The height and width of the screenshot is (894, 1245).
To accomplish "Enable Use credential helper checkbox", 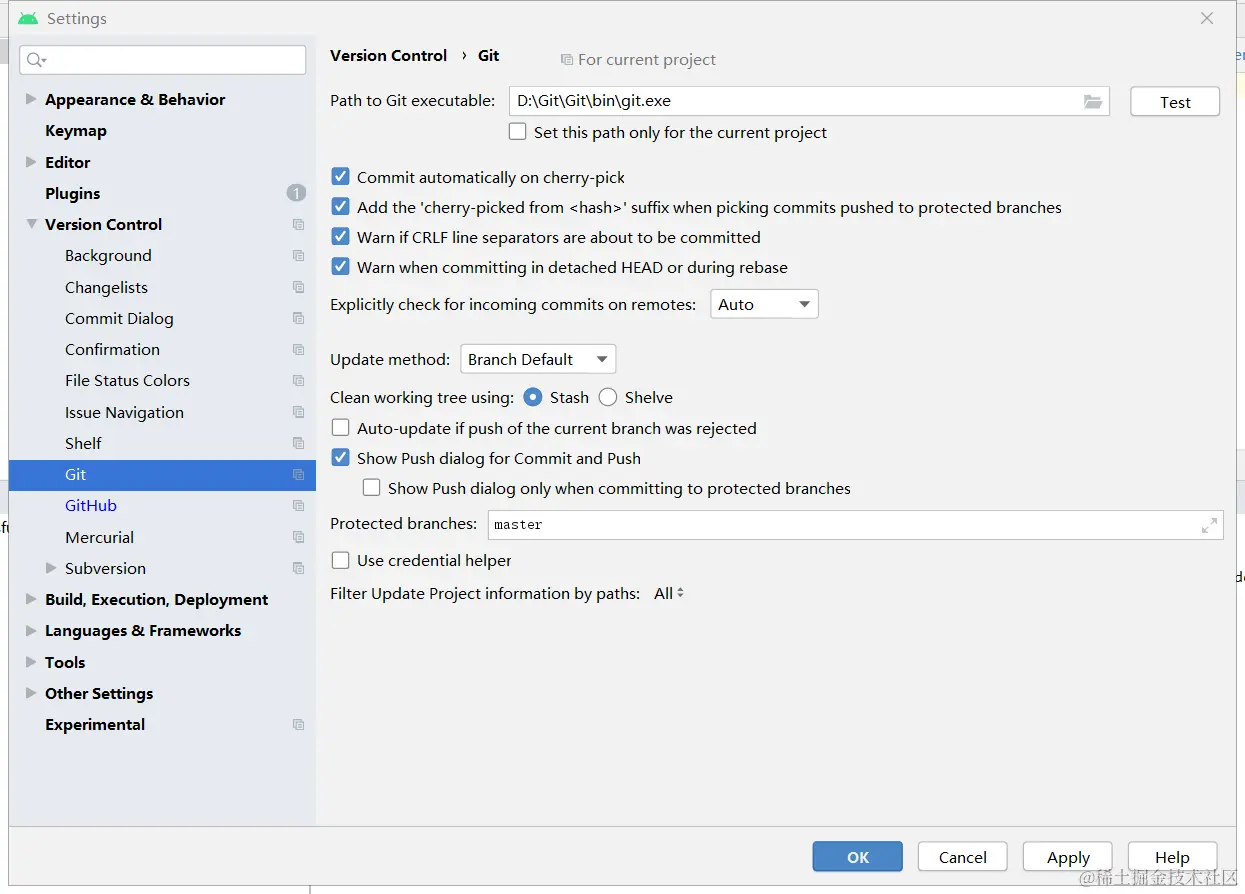I will pos(341,560).
